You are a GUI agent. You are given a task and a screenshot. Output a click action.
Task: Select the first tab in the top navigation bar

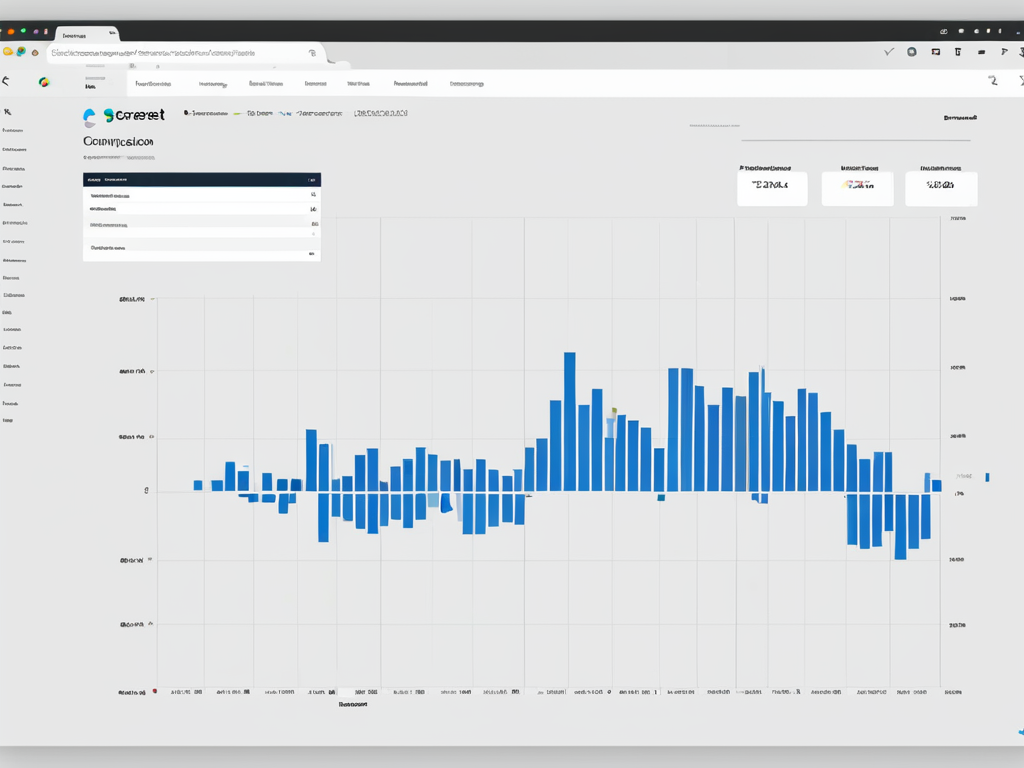pos(153,84)
